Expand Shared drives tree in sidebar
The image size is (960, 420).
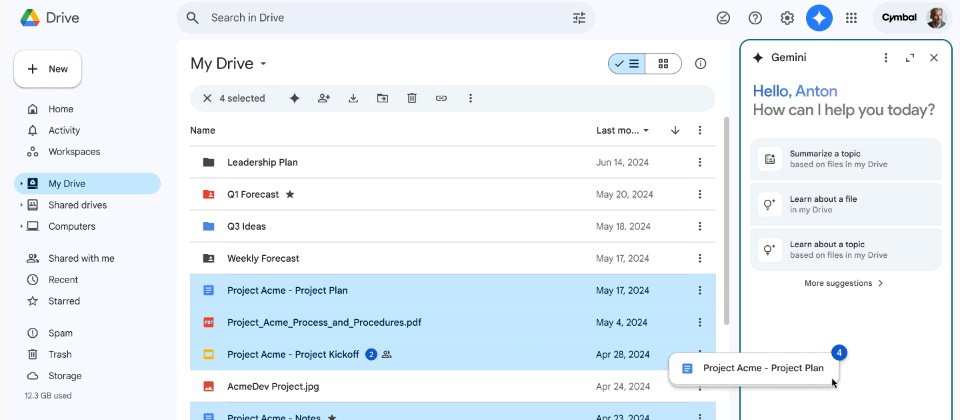(21, 205)
